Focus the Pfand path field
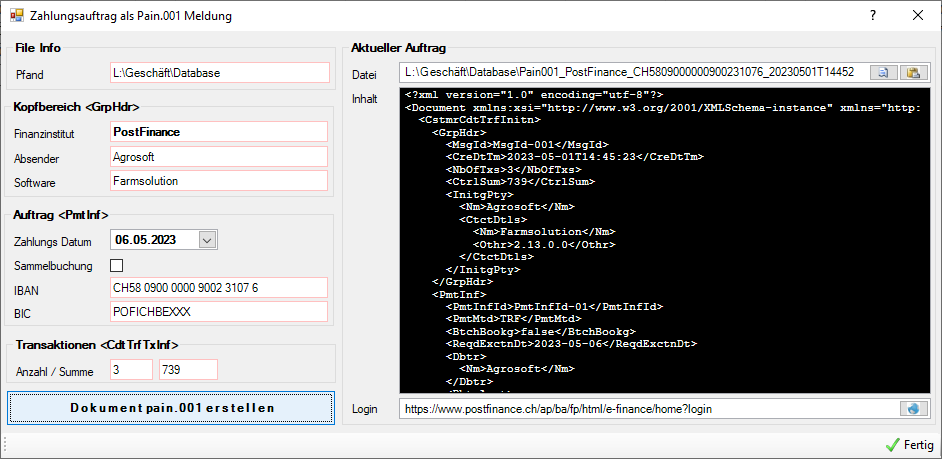This screenshot has height=459, width=942. (220, 73)
